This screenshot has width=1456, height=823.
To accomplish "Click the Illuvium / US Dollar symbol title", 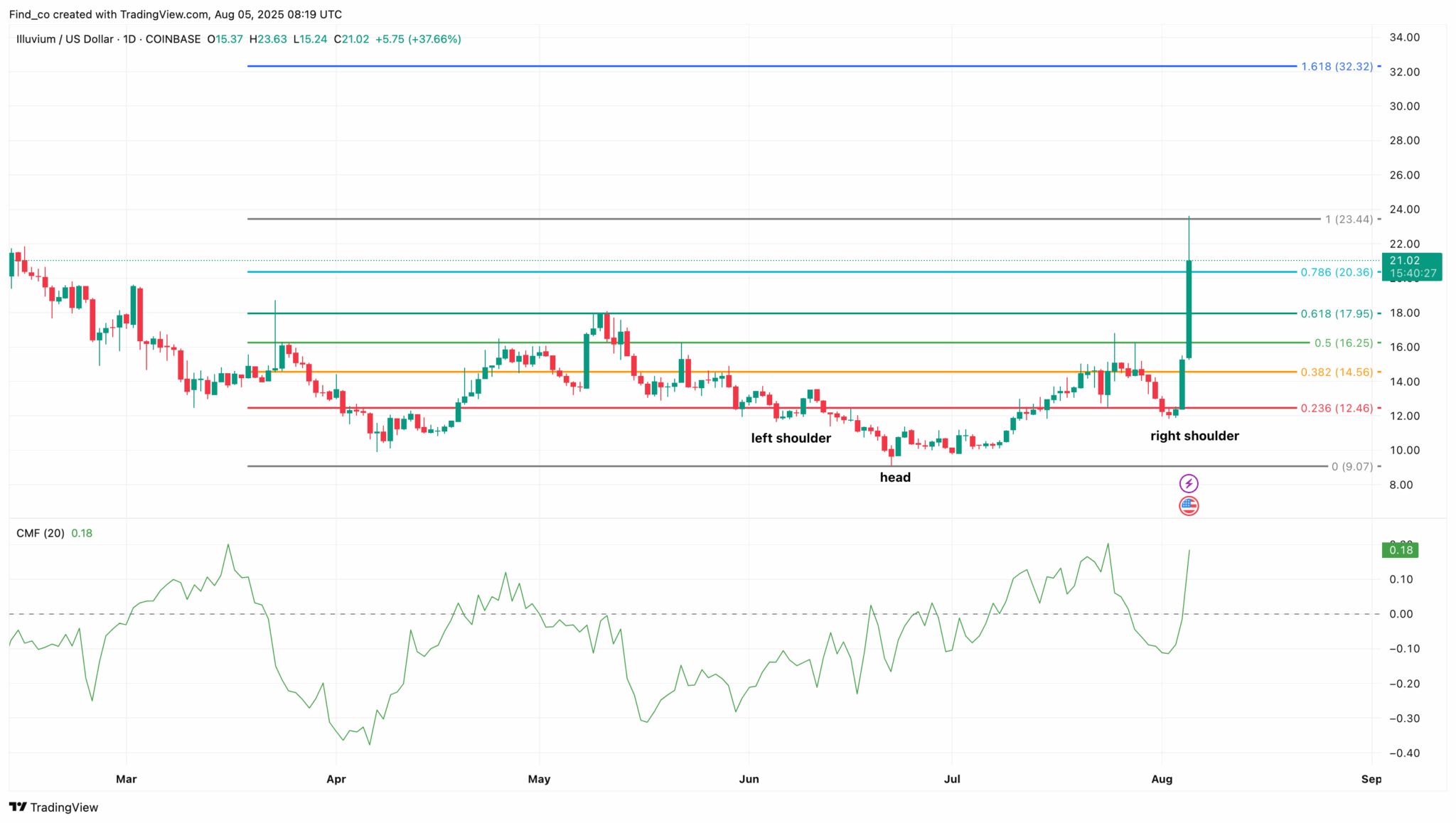I will (66, 39).
